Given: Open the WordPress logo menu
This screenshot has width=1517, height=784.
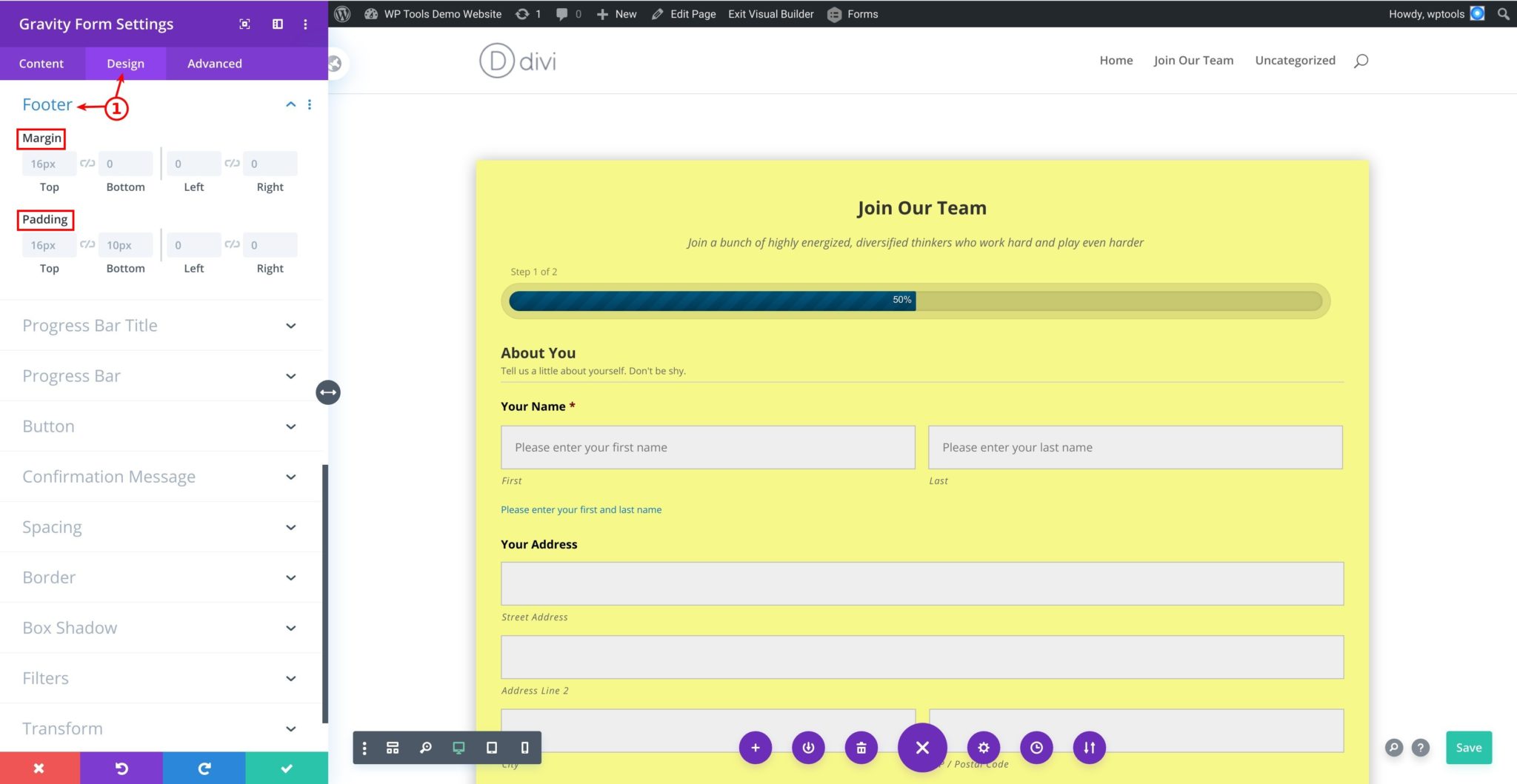Looking at the screenshot, I should coord(342,14).
